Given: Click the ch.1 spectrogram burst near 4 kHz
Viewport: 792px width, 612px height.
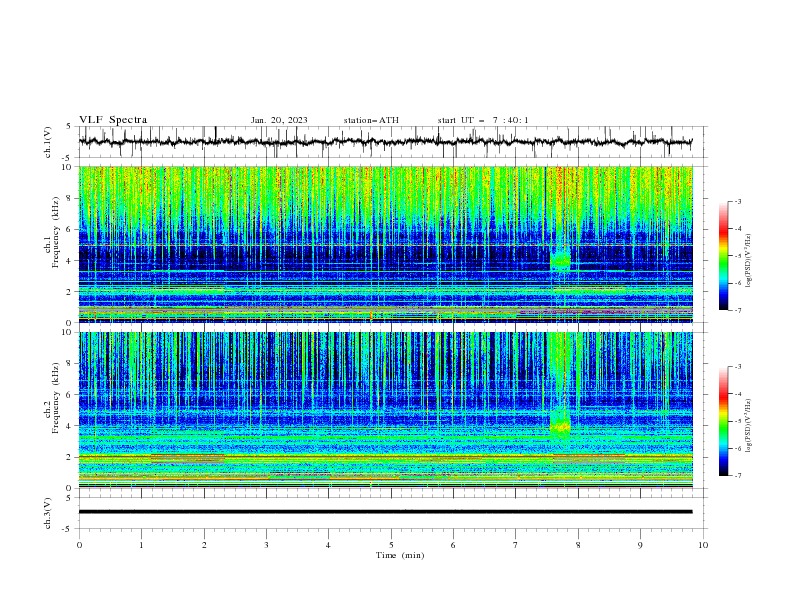Looking at the screenshot, I should click(x=560, y=260).
